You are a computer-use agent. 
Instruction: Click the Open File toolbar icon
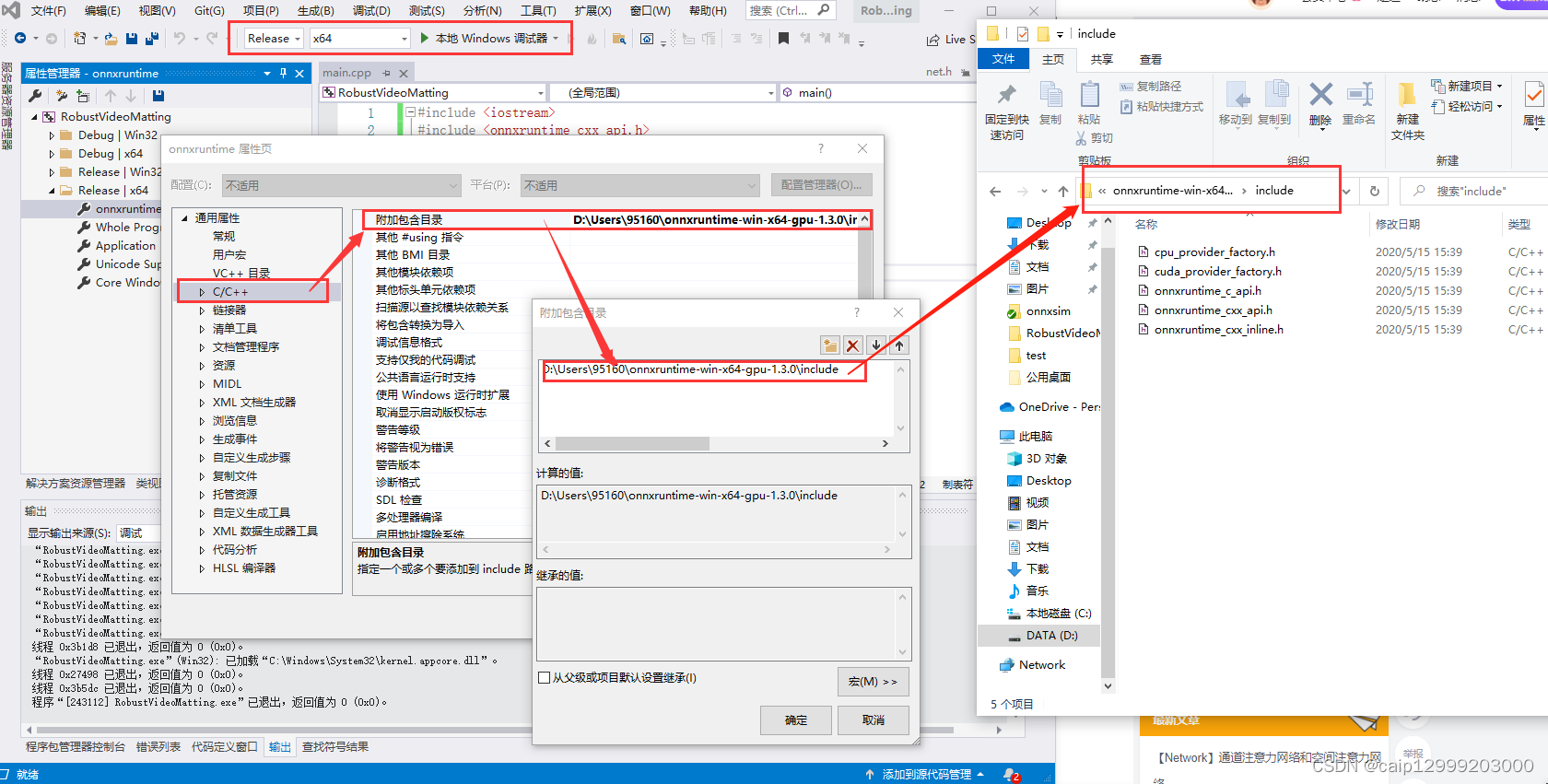tap(111, 39)
